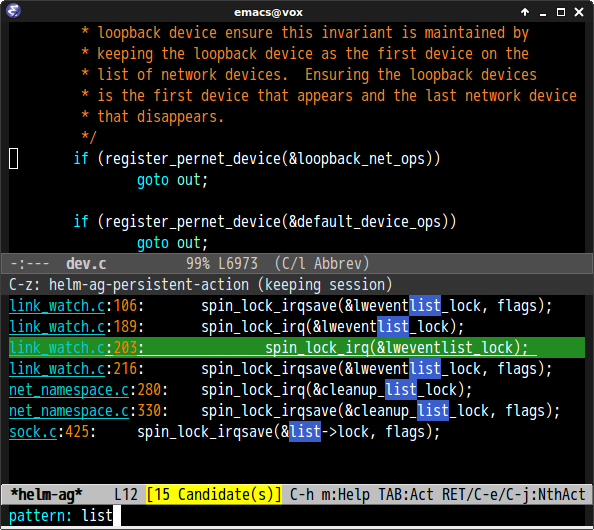This screenshot has height=530, width=594.
Task: Click the 'L12' line indicator in helm mode line
Action: click(x=126, y=494)
